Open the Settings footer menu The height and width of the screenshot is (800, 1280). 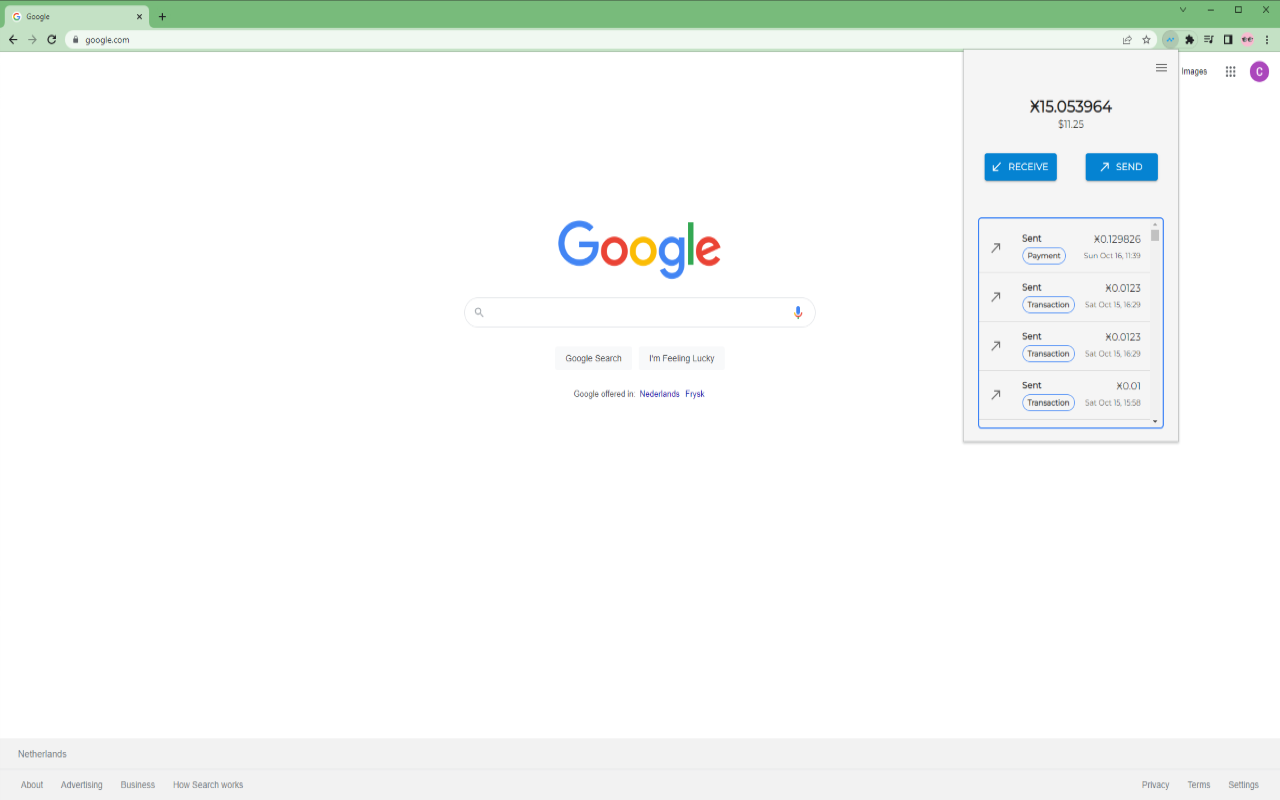coord(1243,785)
